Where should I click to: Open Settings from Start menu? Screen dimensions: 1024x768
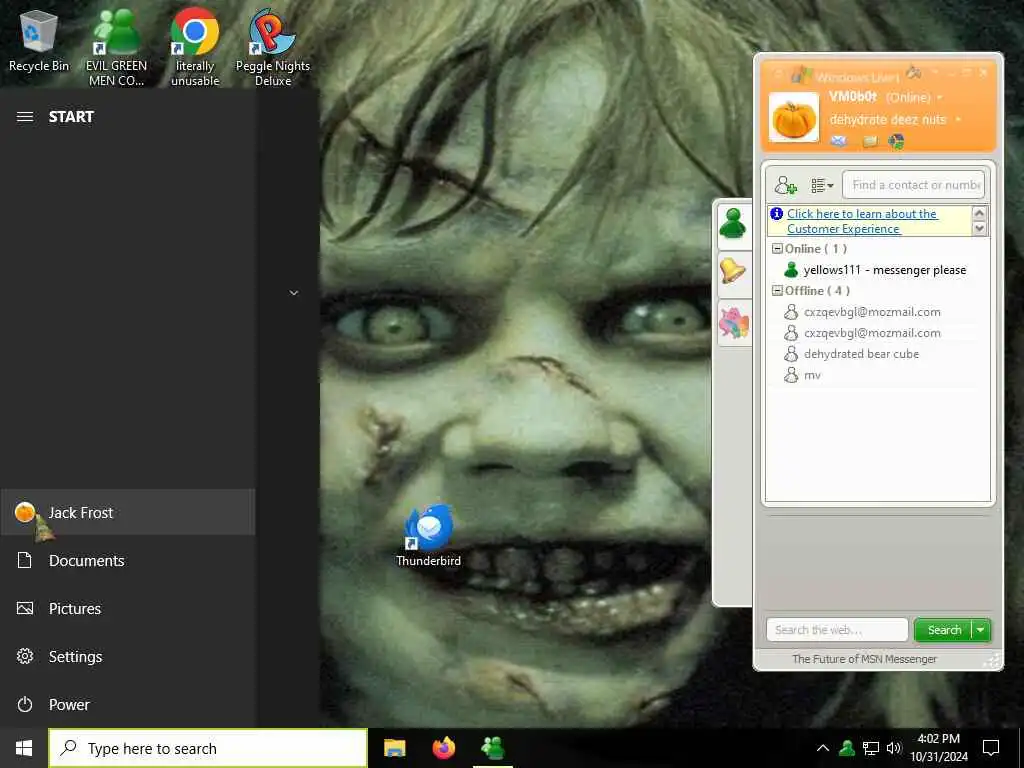click(x=127, y=656)
